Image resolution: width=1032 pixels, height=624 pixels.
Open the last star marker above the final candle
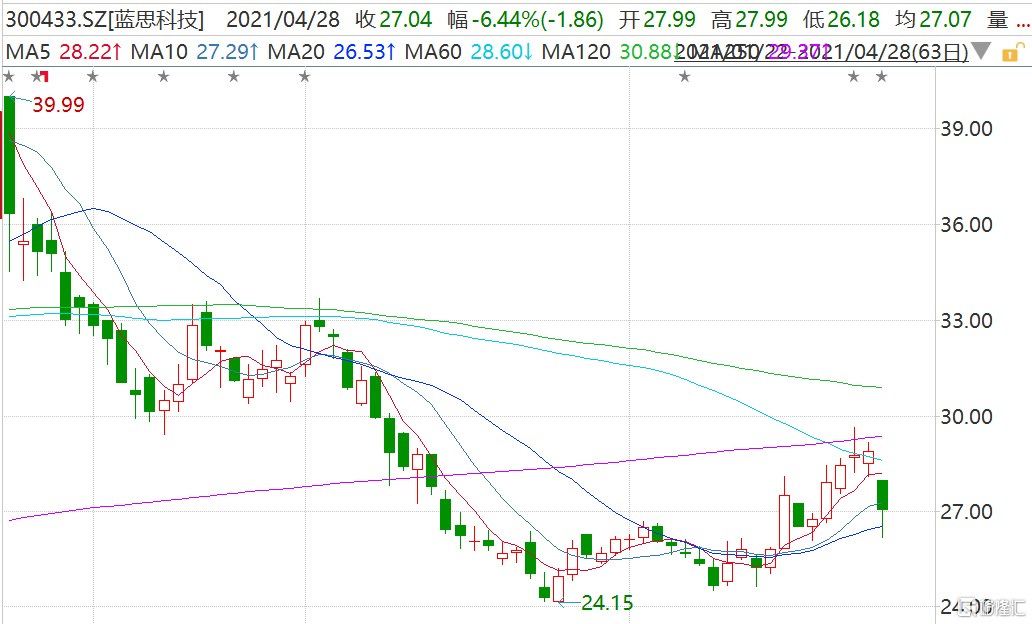882,77
